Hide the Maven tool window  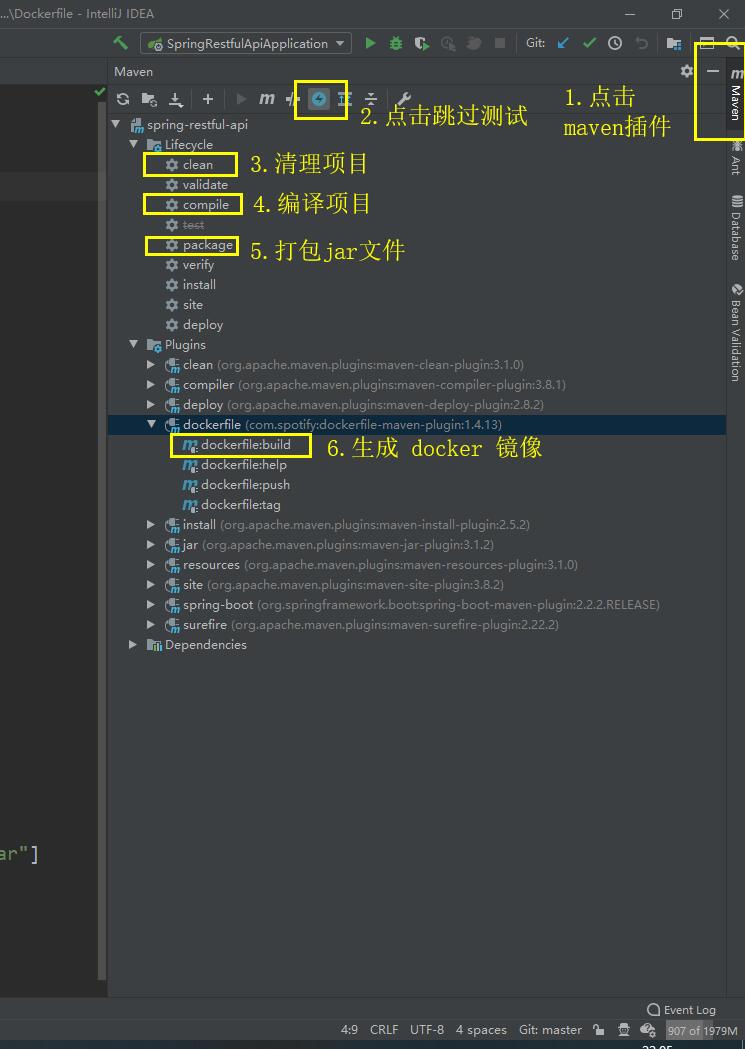[713, 71]
